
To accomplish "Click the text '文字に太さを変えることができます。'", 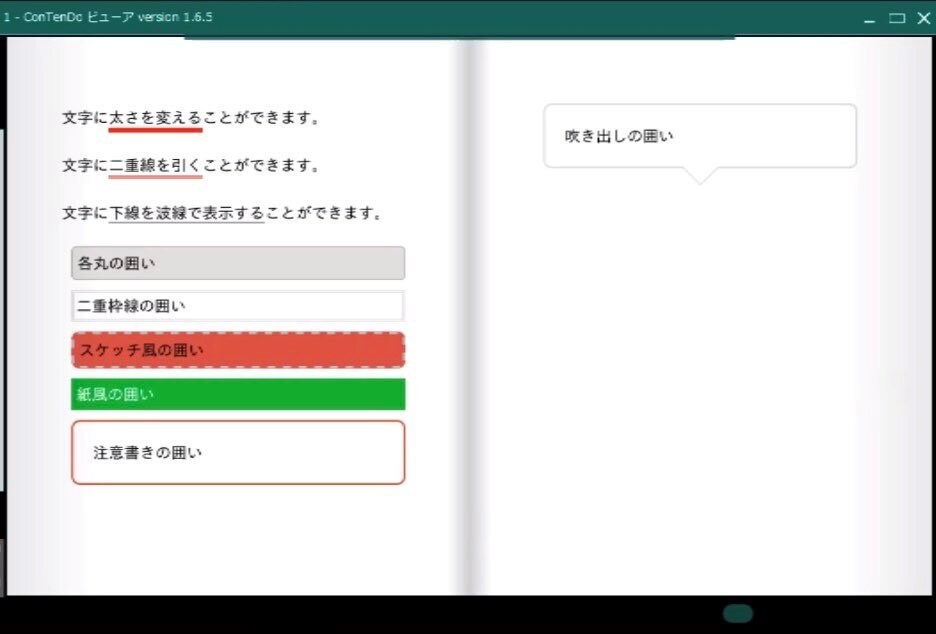I will pos(191,118).
